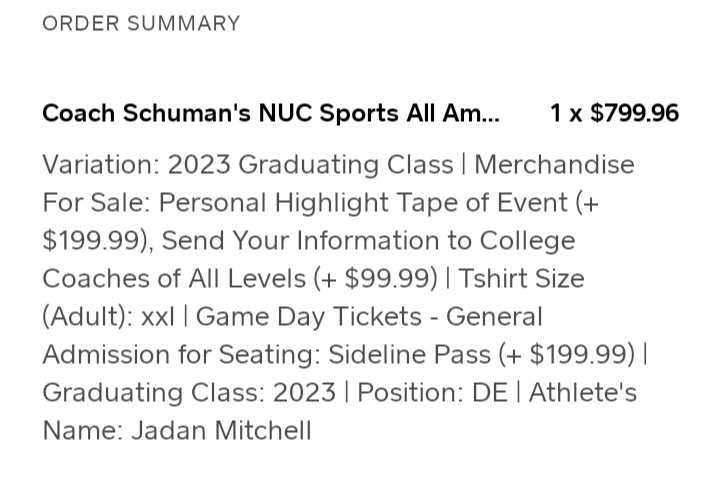Image resolution: width=720 pixels, height=480 pixels.
Task: Click the xxl size value
Action: coord(158,318)
